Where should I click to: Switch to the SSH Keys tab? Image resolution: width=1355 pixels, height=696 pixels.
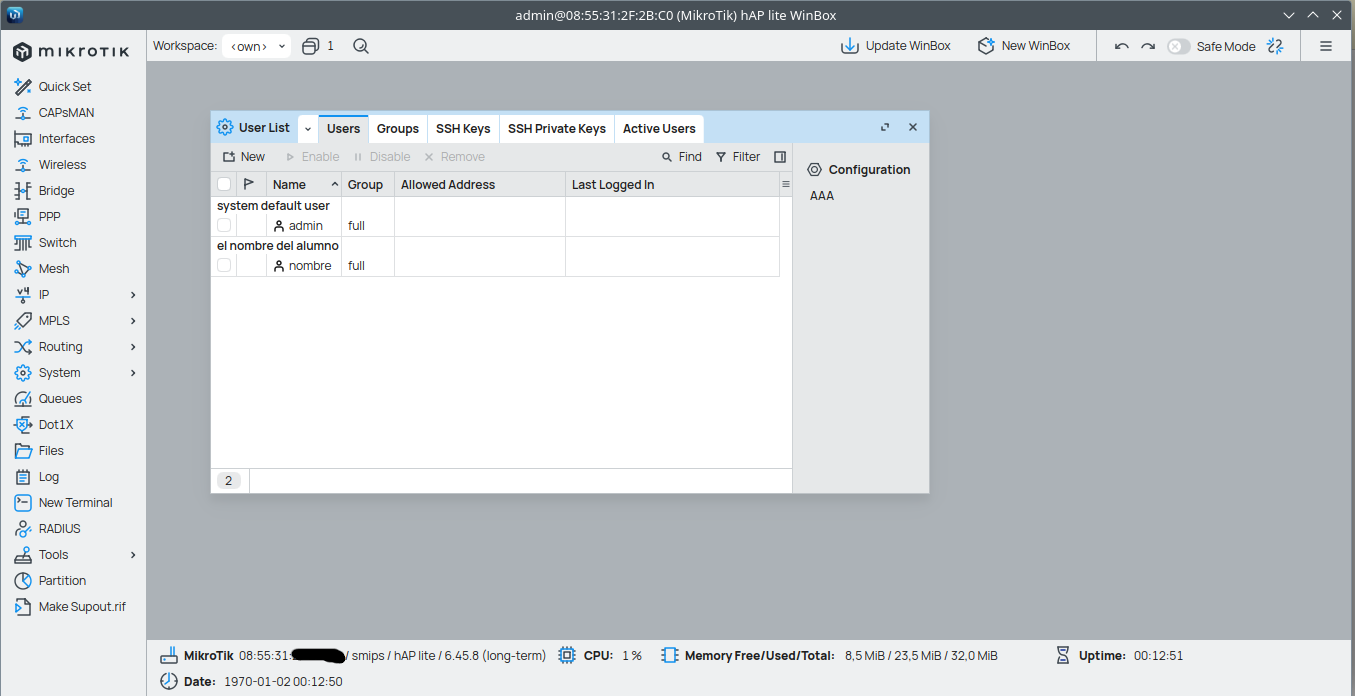(x=463, y=129)
